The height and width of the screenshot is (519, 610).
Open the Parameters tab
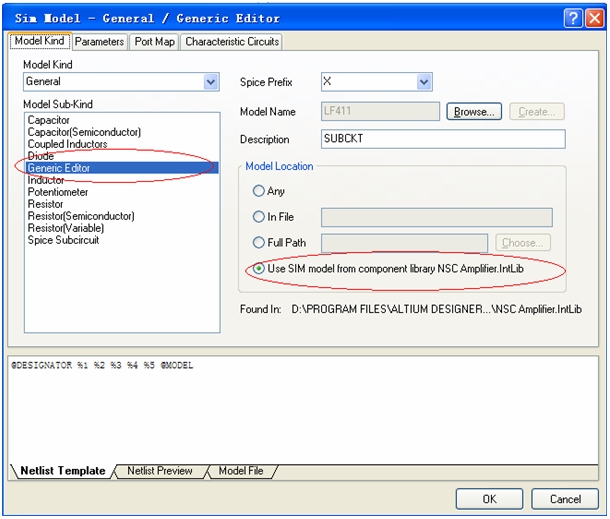pyautogui.click(x=99, y=42)
